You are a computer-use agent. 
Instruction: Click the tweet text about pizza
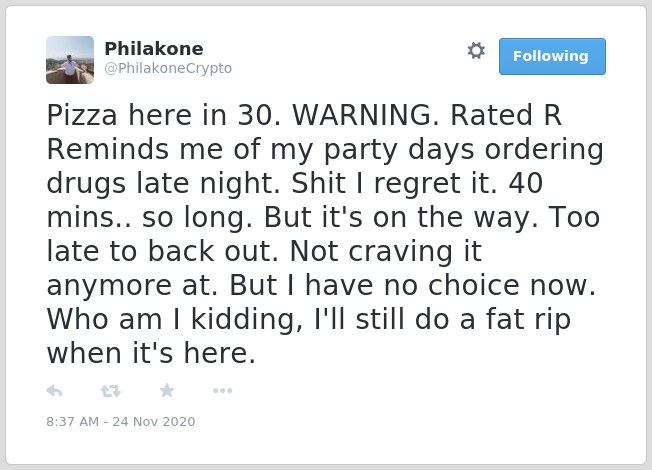325,234
